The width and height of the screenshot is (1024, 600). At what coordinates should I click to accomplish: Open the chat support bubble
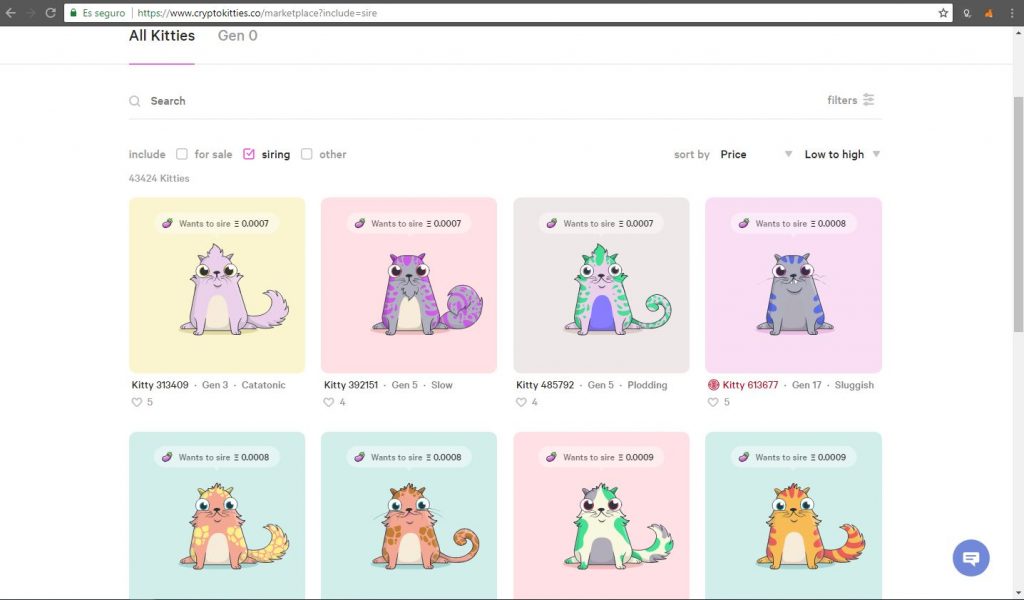tap(971, 558)
